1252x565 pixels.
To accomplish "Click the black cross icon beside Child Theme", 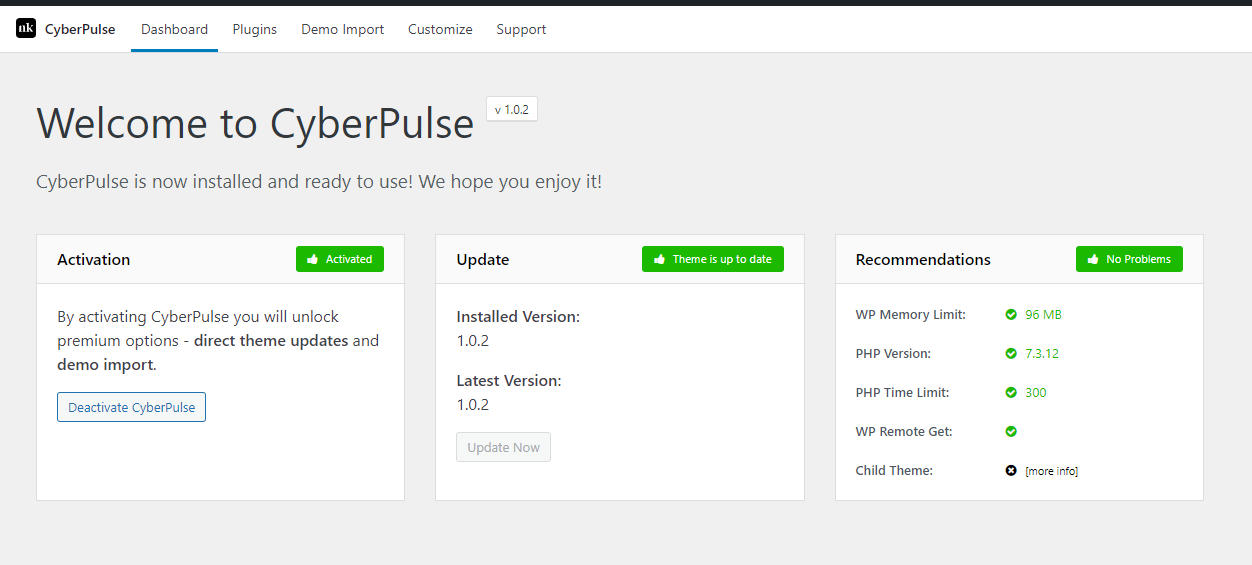I will [1011, 471].
